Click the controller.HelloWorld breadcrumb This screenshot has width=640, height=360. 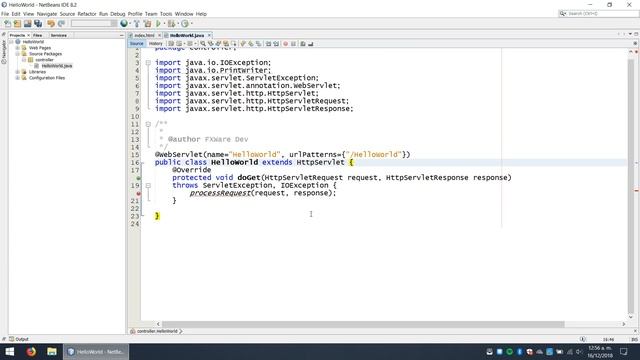[x=157, y=331]
